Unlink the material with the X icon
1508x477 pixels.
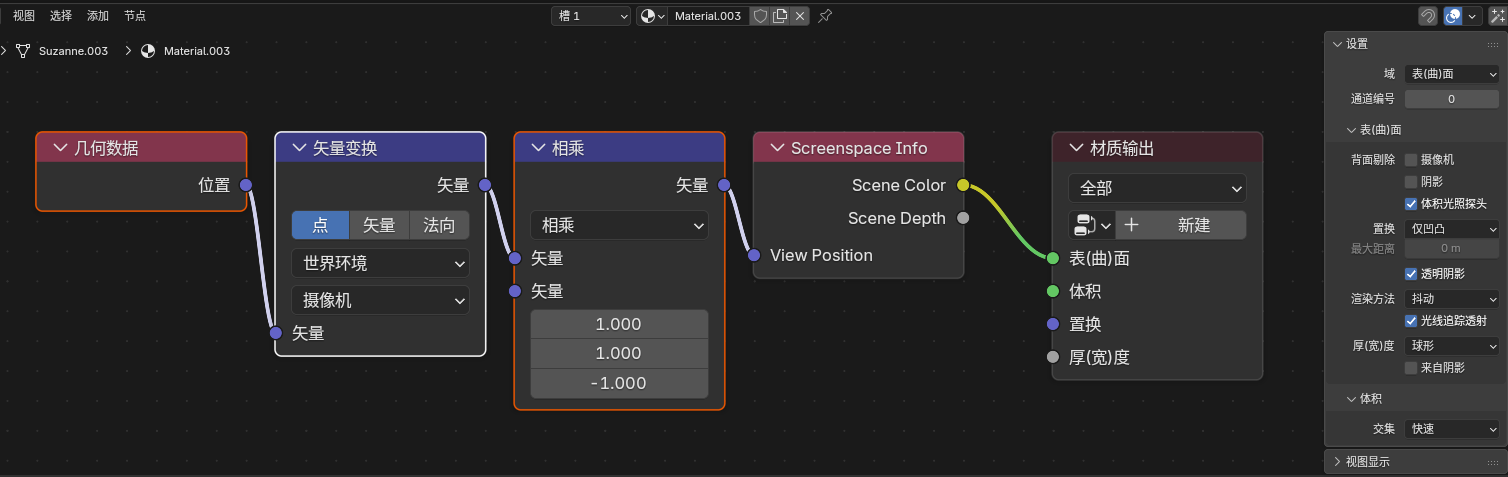pos(799,16)
